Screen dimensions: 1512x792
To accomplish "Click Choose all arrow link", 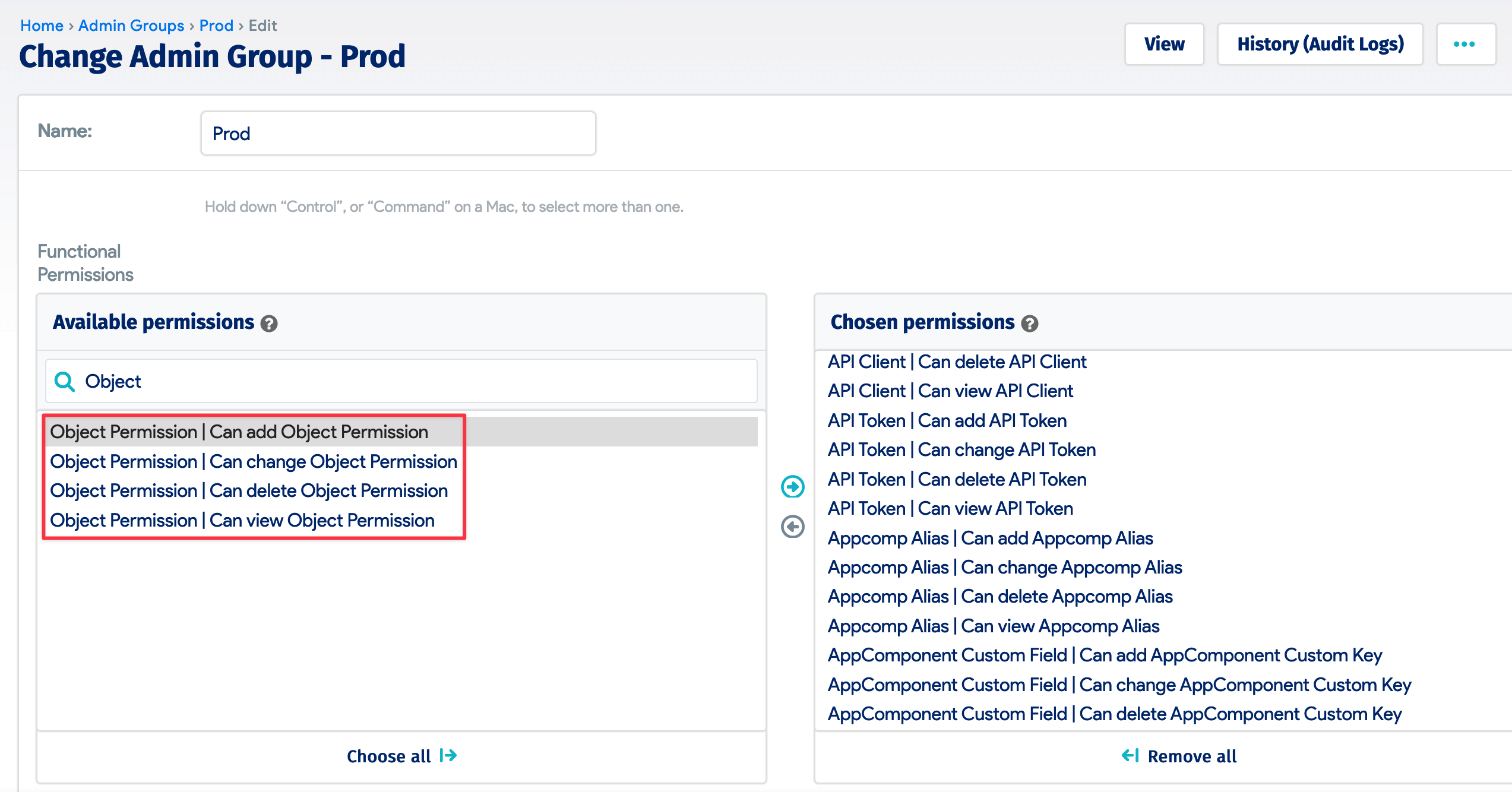I will coord(401,756).
